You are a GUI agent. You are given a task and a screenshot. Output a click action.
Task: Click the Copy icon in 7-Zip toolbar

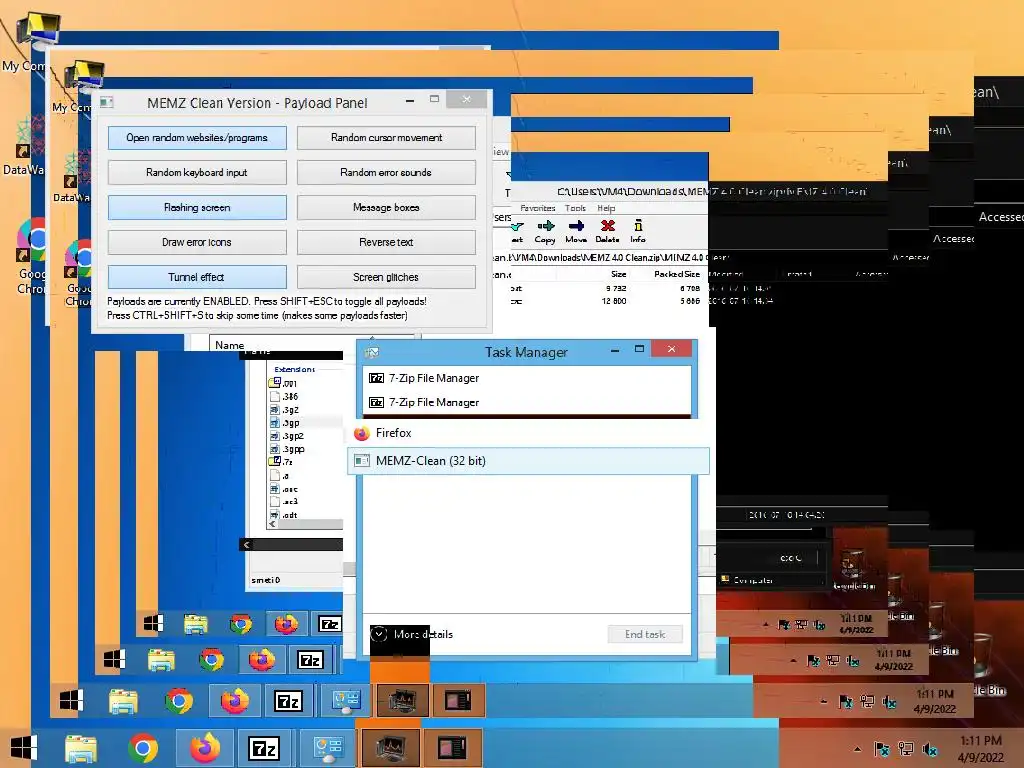pyautogui.click(x=545, y=231)
